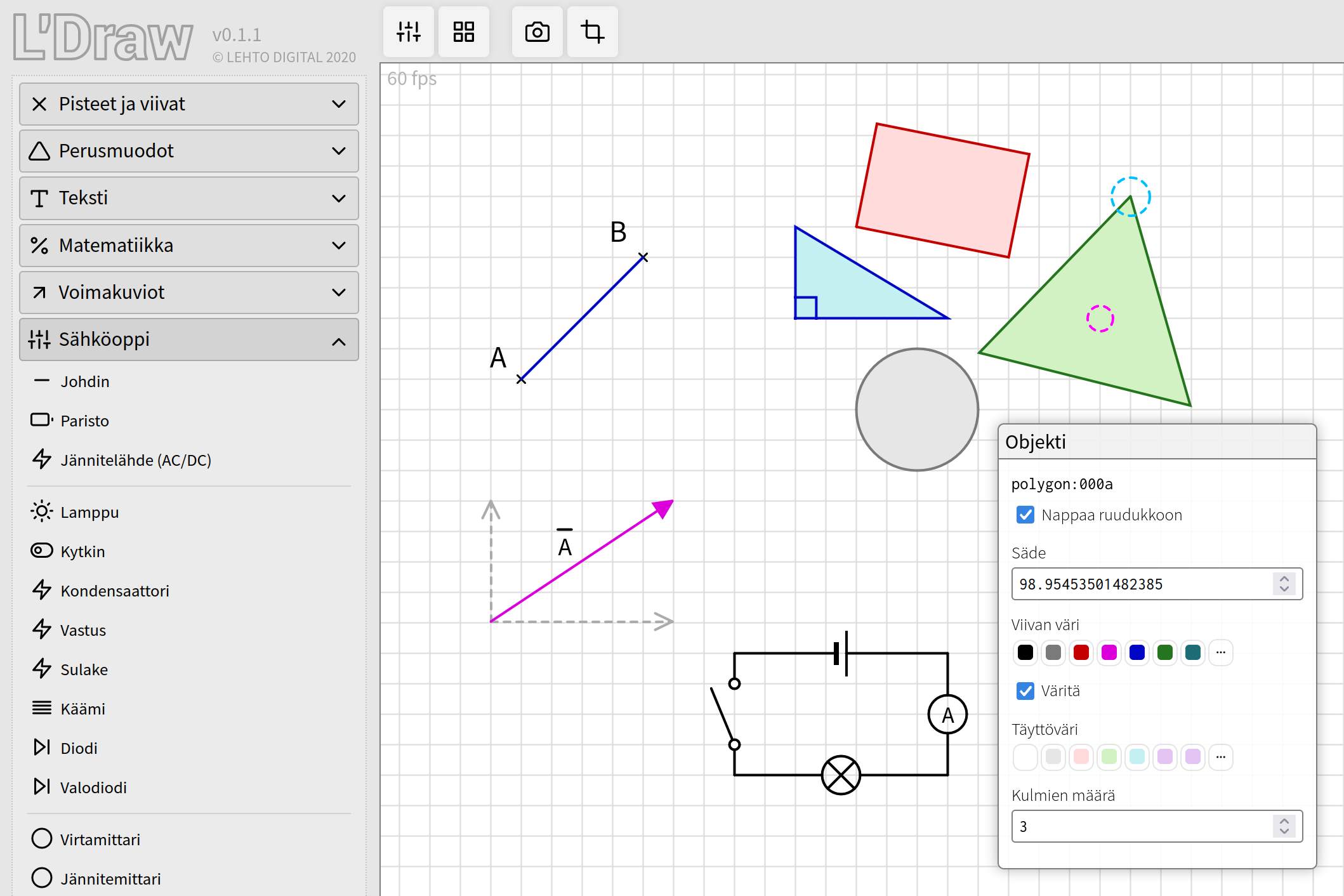Pick the magenta line color swatch
The image size is (1344, 896).
1109,652
